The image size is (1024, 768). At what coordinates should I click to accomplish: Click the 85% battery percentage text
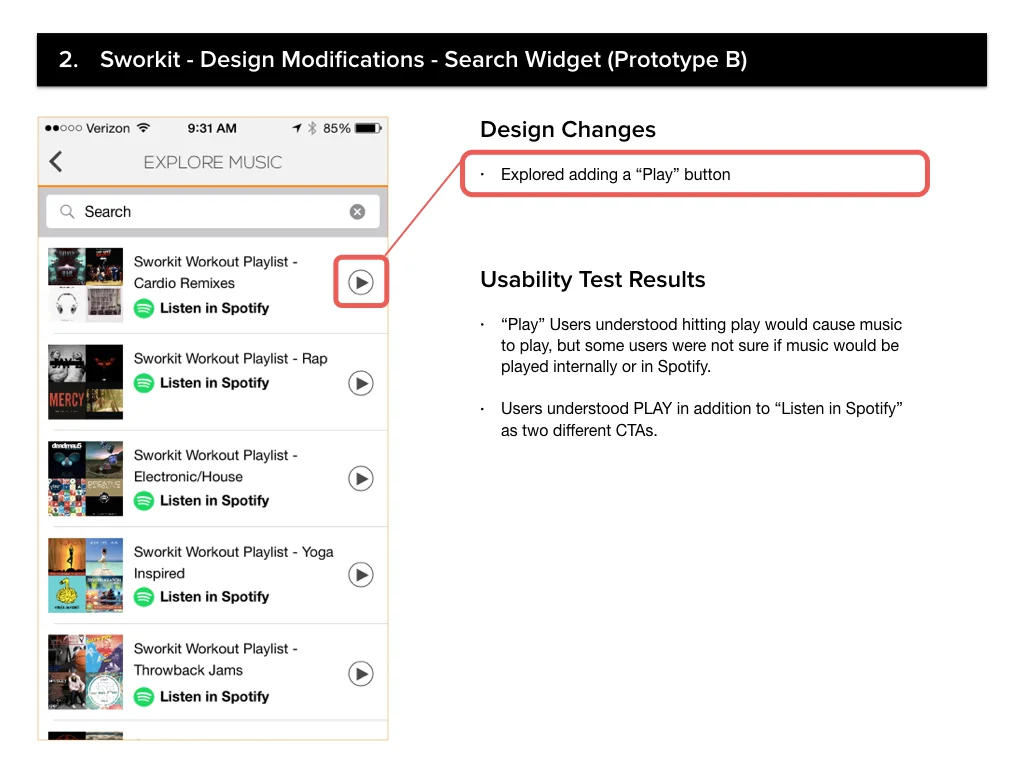(336, 128)
